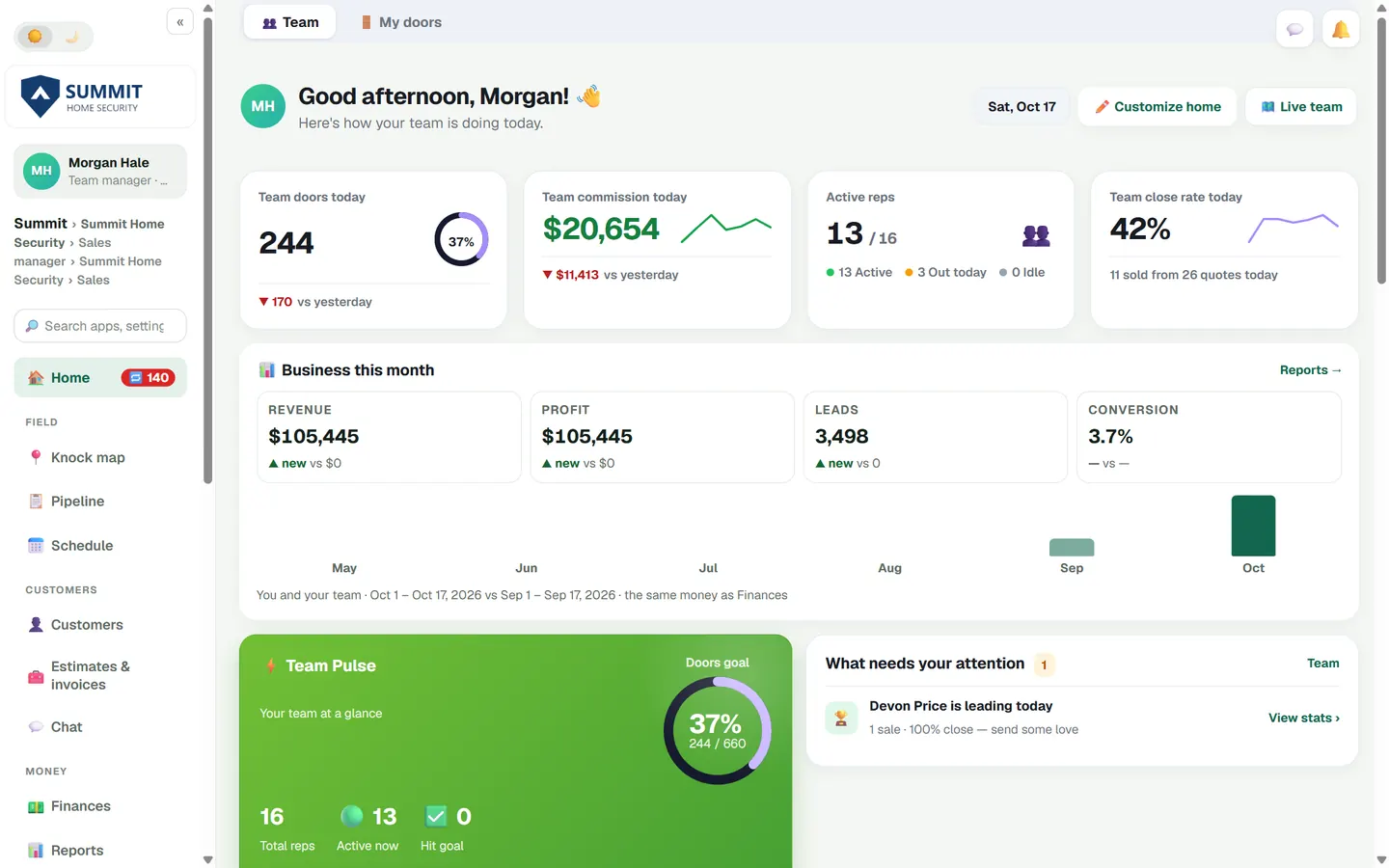Open Team link in attention panel

(x=1323, y=664)
